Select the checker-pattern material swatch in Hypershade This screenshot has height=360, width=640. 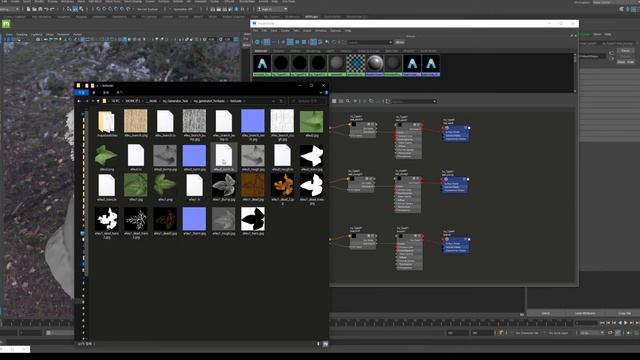pos(356,65)
